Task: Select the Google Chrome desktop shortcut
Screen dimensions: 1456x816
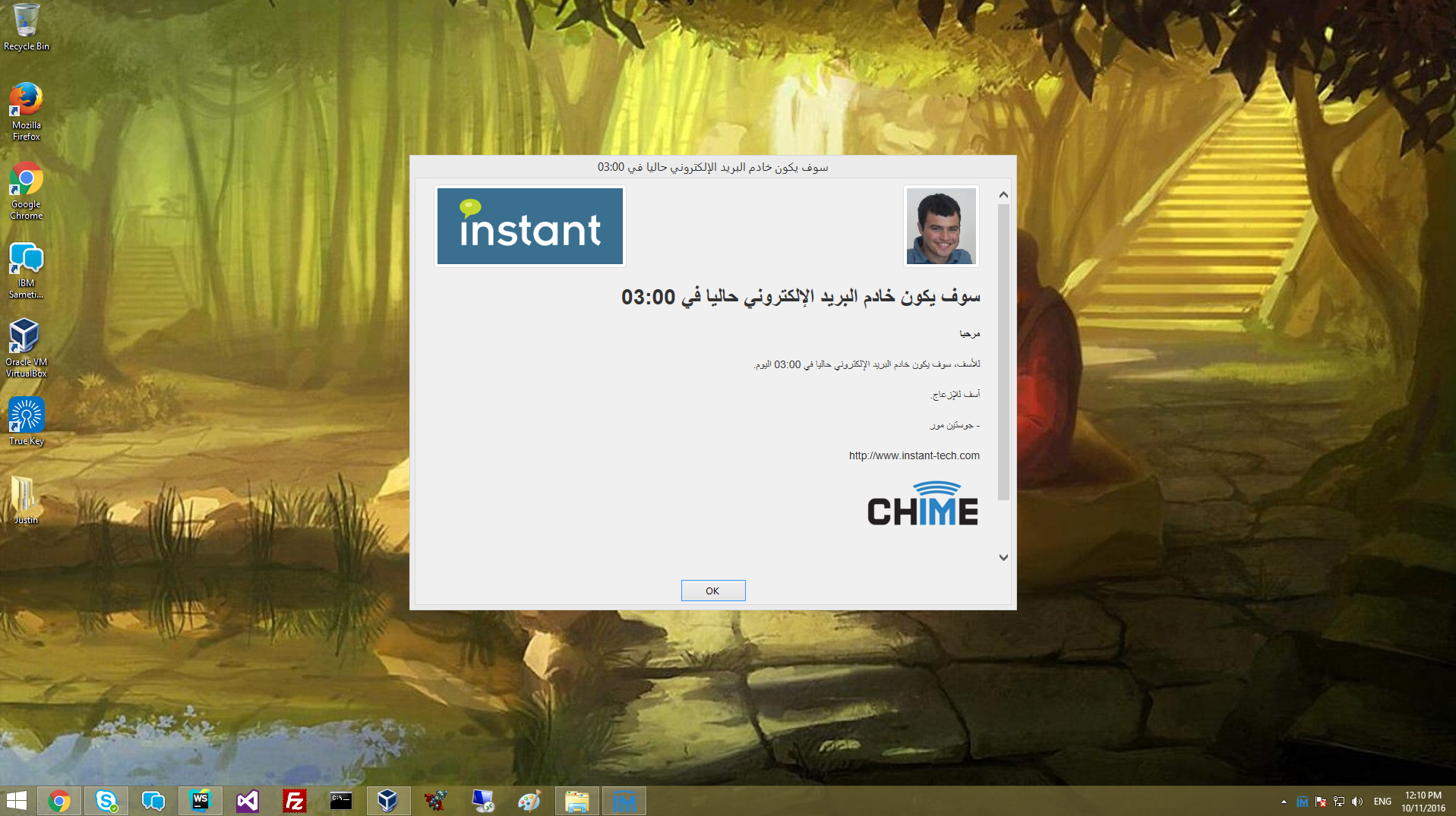Action: [x=26, y=191]
